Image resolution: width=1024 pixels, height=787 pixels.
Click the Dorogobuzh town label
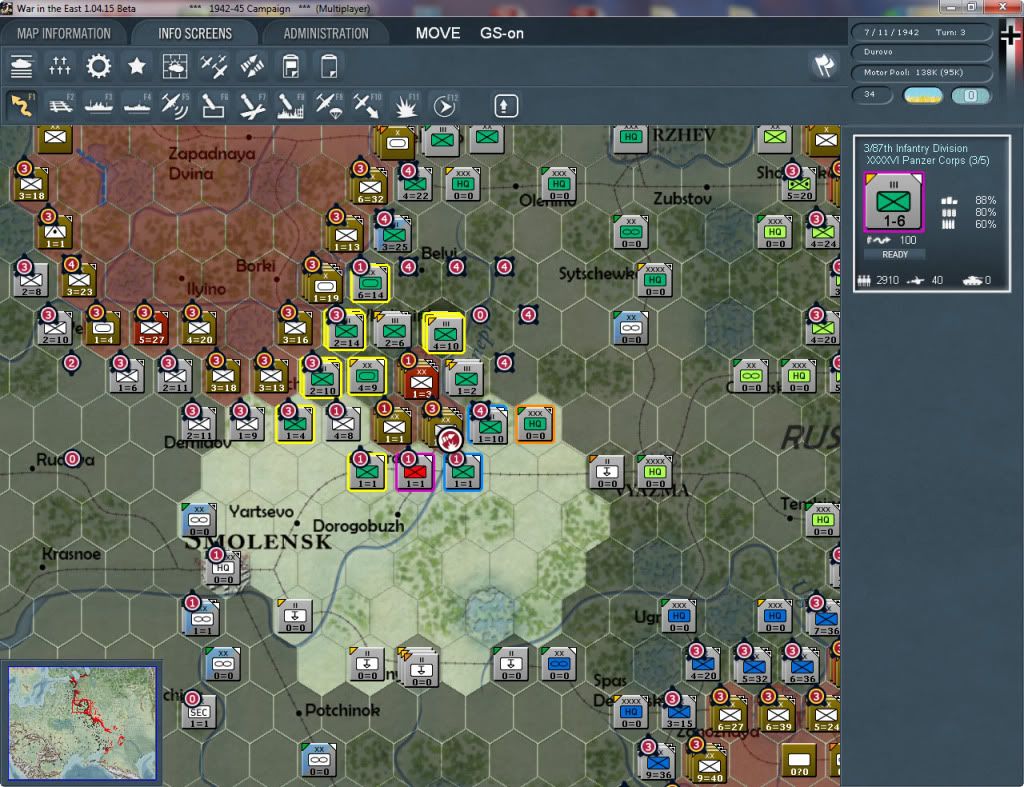click(358, 526)
